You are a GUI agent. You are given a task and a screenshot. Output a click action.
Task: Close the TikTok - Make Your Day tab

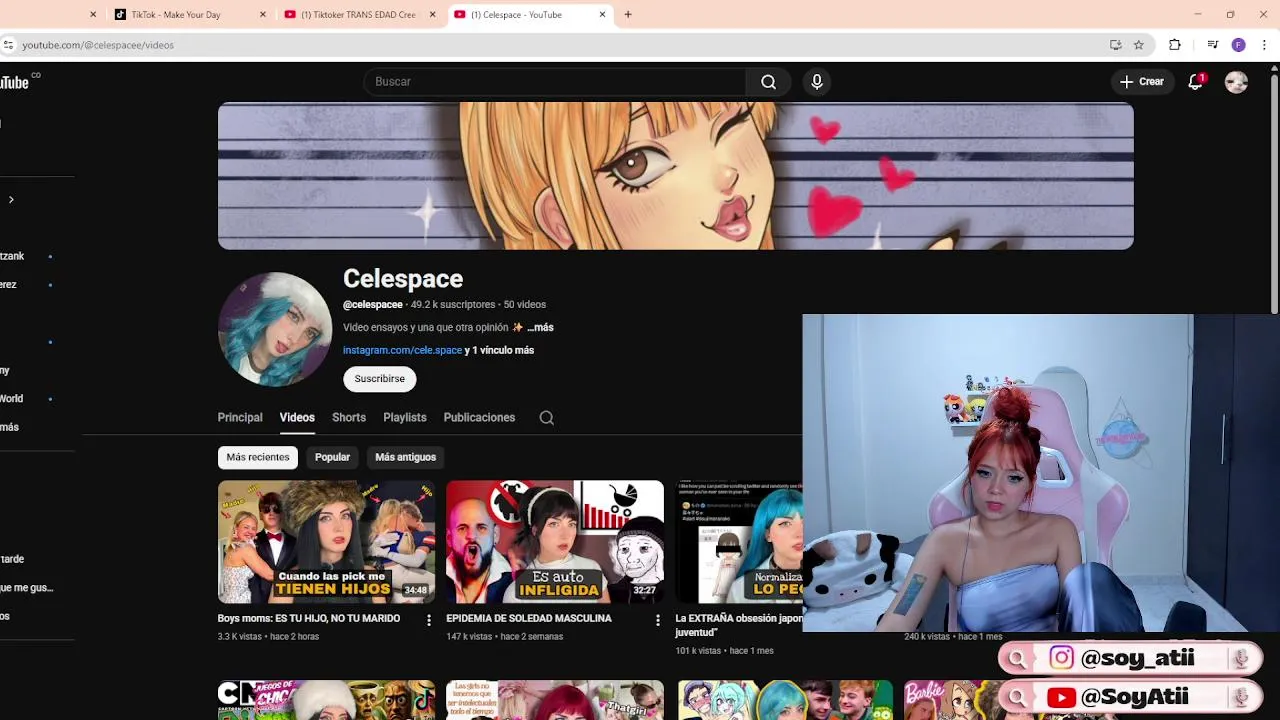263,14
